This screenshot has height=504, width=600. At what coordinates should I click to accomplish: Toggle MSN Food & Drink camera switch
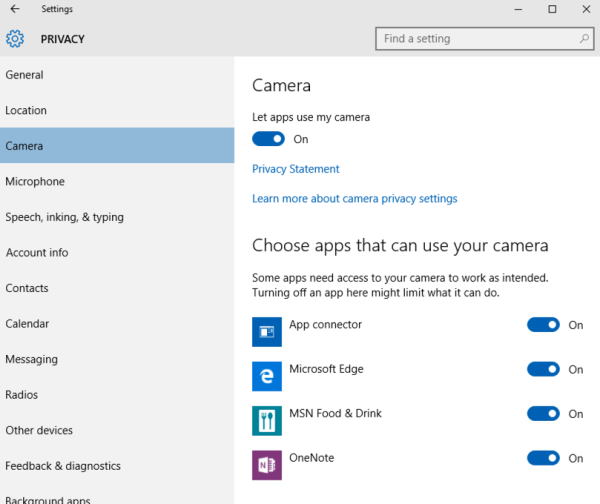tap(543, 413)
